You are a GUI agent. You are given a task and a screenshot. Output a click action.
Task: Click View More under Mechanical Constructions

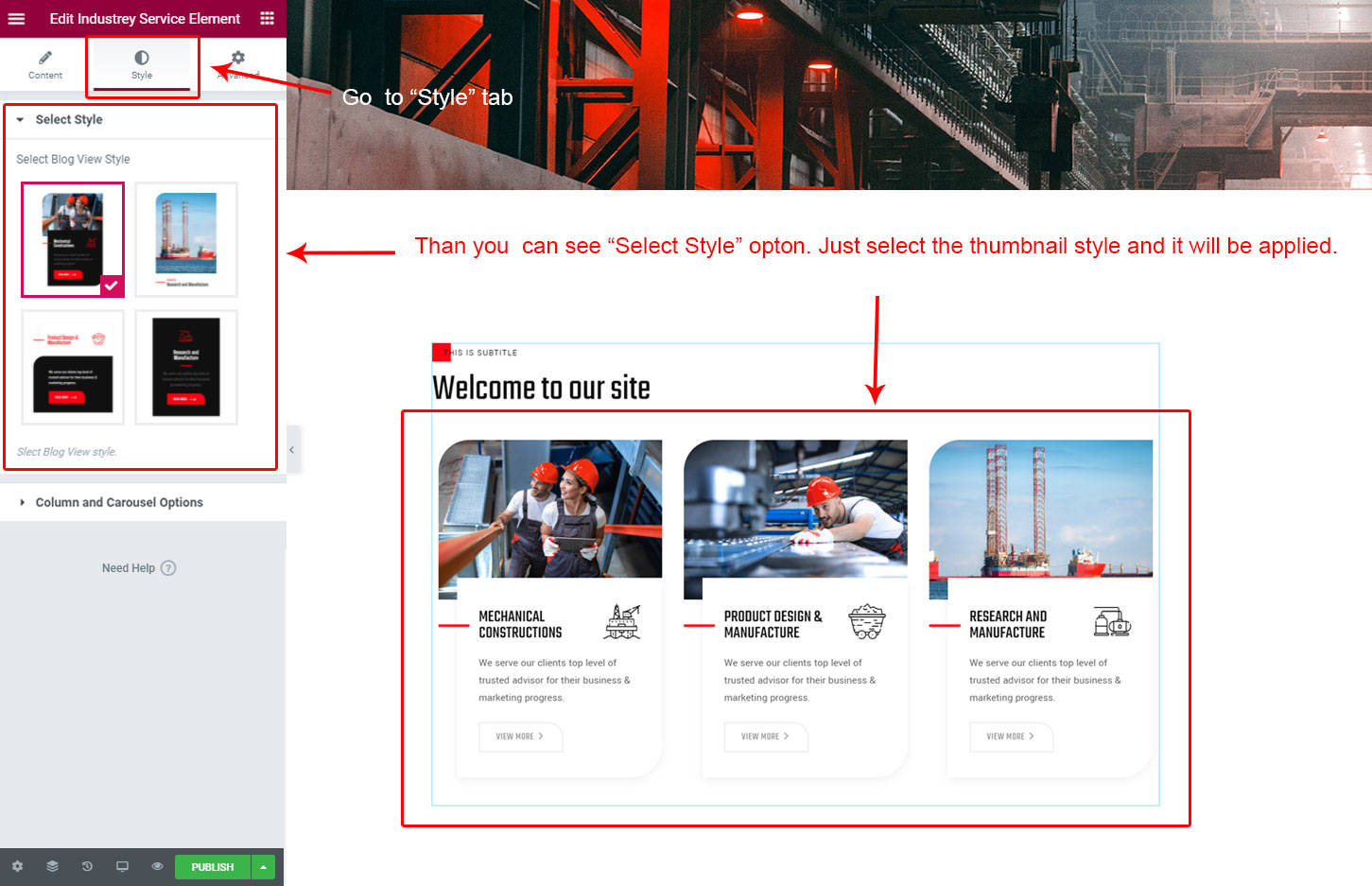(520, 737)
